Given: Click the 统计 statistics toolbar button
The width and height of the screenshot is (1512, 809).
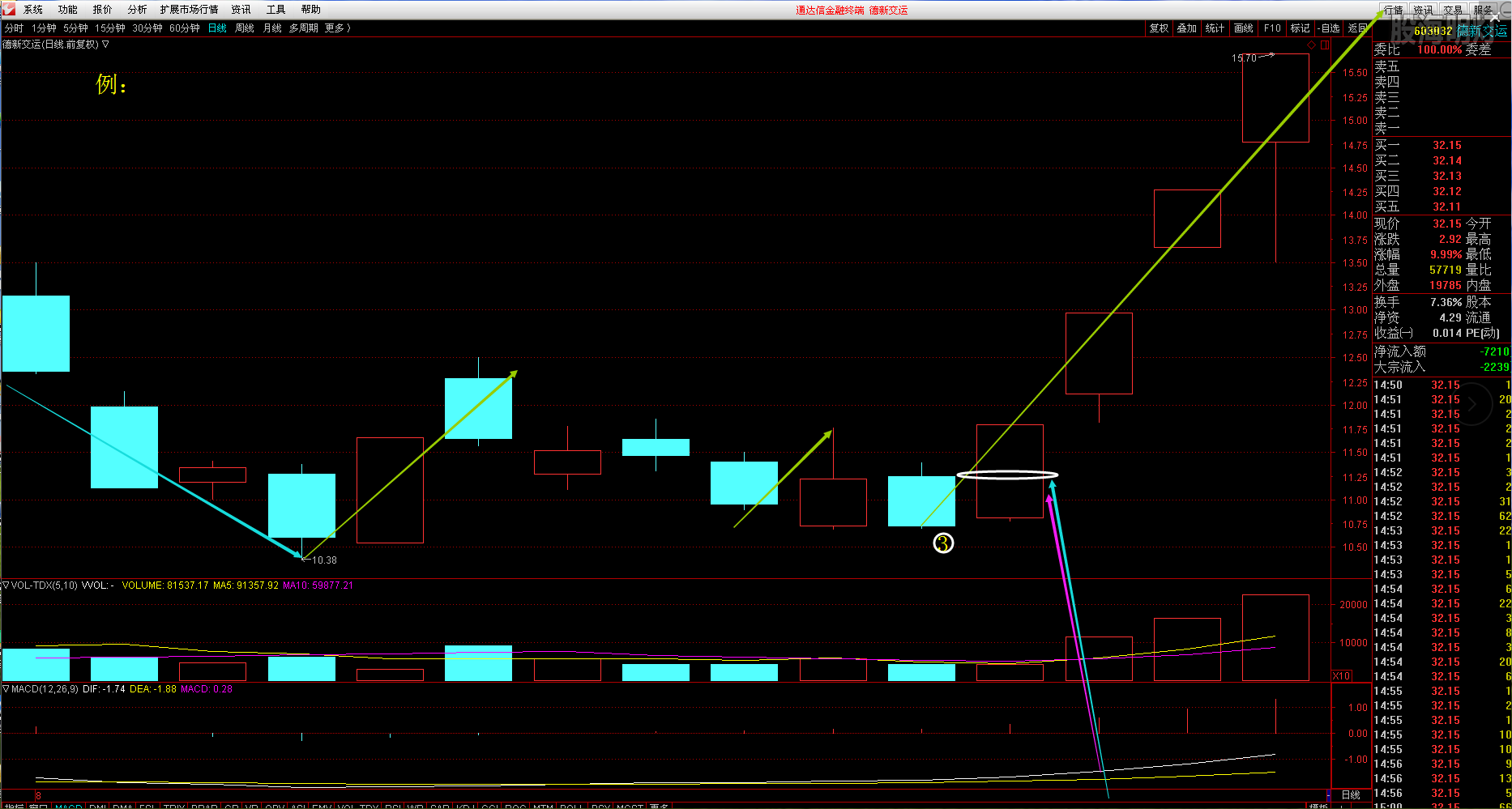Looking at the screenshot, I should pyautogui.click(x=1215, y=28).
